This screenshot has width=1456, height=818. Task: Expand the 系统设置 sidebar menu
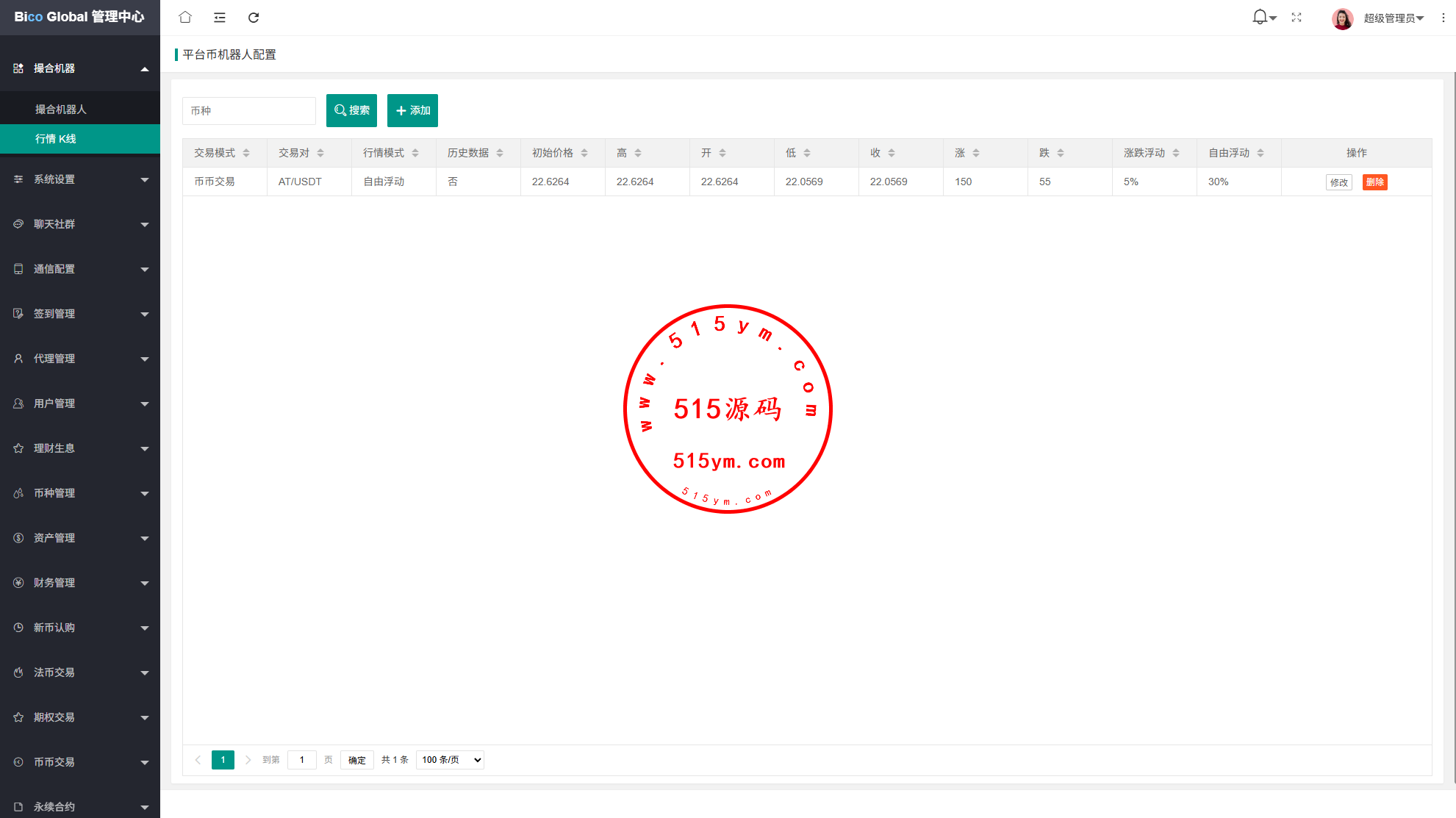pos(79,179)
